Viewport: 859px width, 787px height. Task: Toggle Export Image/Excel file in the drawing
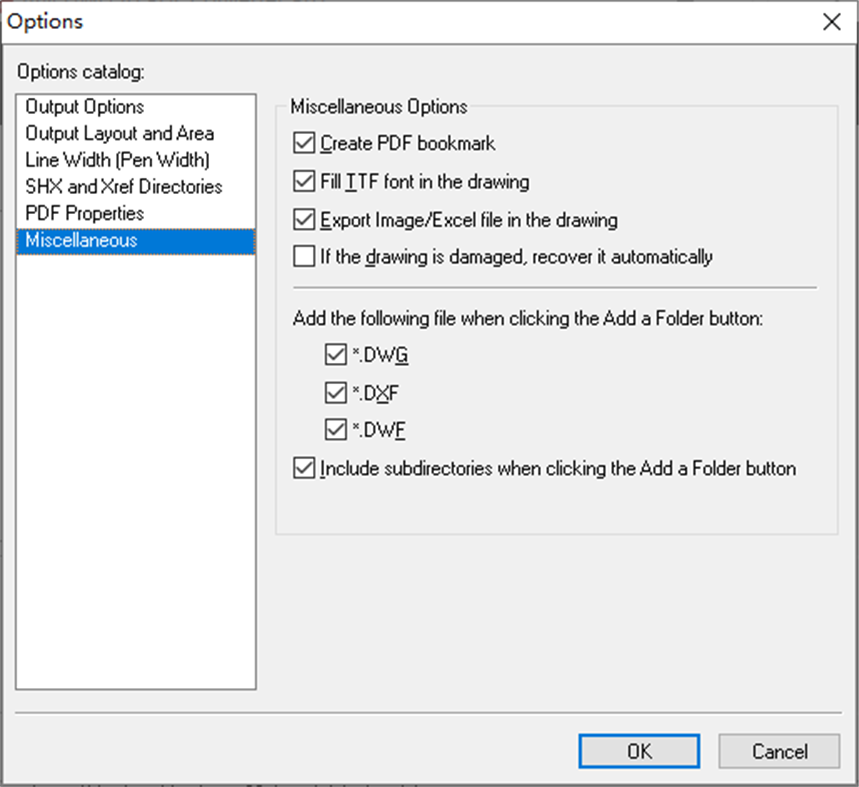[304, 219]
